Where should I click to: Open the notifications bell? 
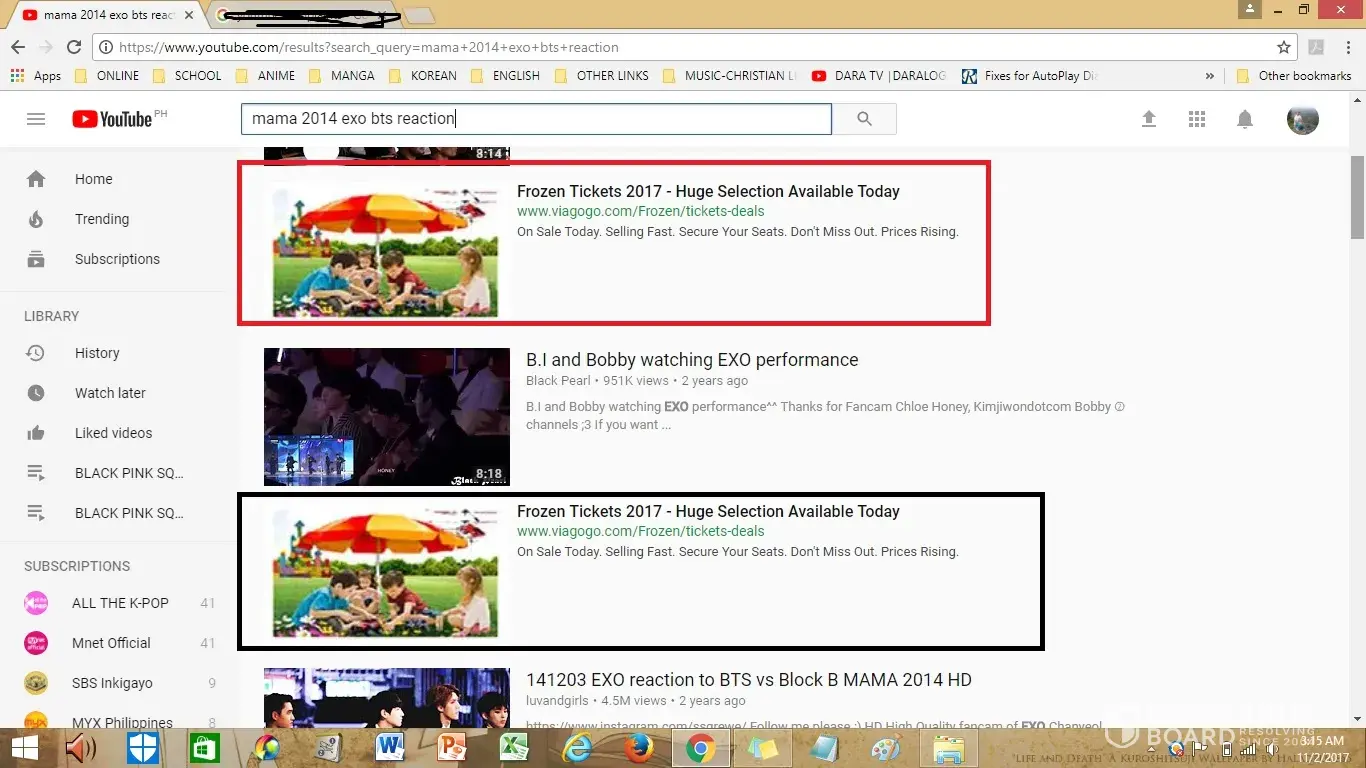(x=1245, y=119)
